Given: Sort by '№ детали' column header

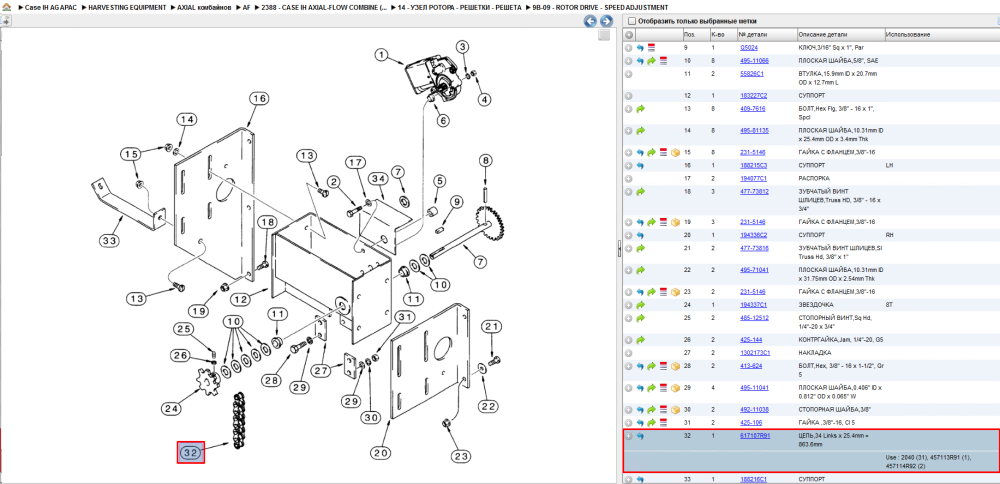Looking at the screenshot, I should pyautogui.click(x=767, y=34).
